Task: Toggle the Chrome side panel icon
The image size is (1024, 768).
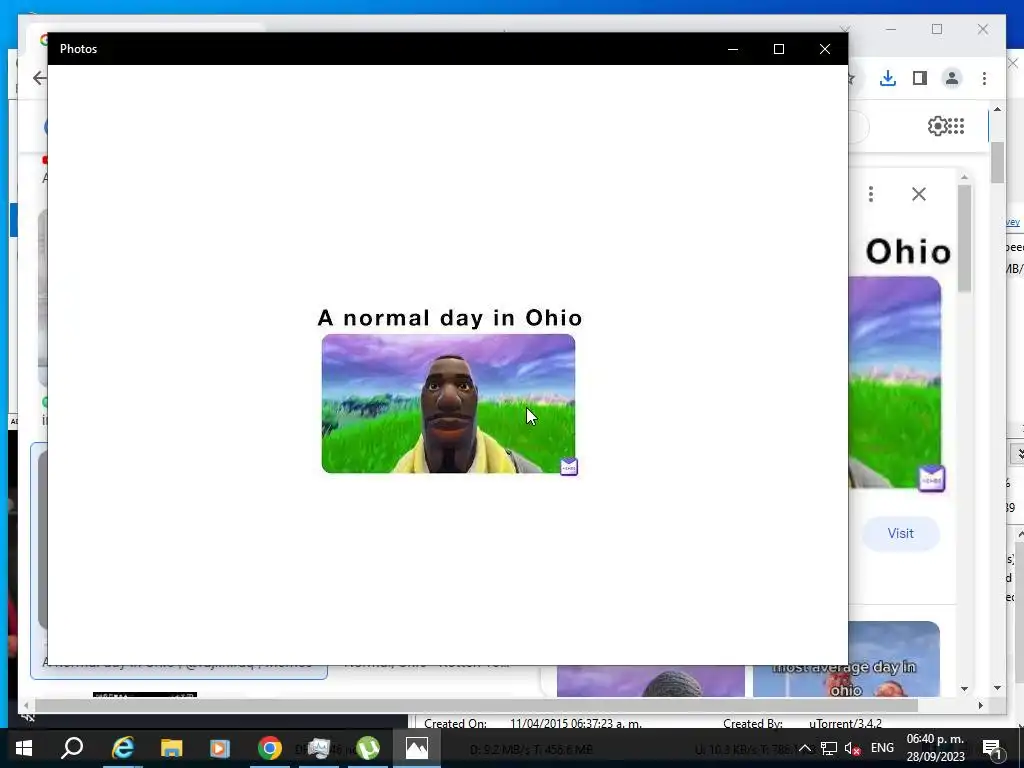Action: coord(920,78)
